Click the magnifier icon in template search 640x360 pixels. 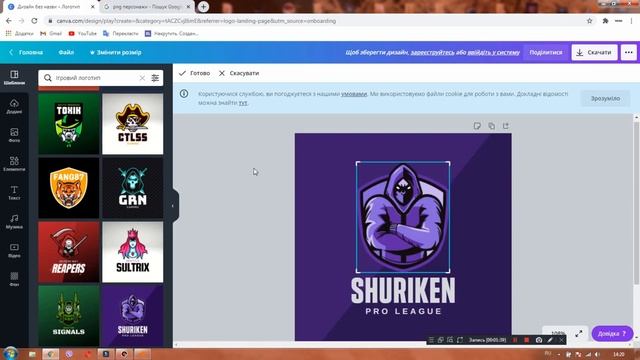48,78
